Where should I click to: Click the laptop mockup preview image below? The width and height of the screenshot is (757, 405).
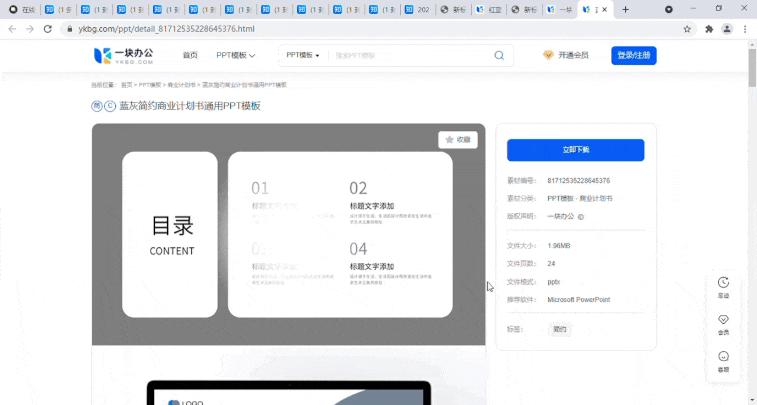(289, 392)
